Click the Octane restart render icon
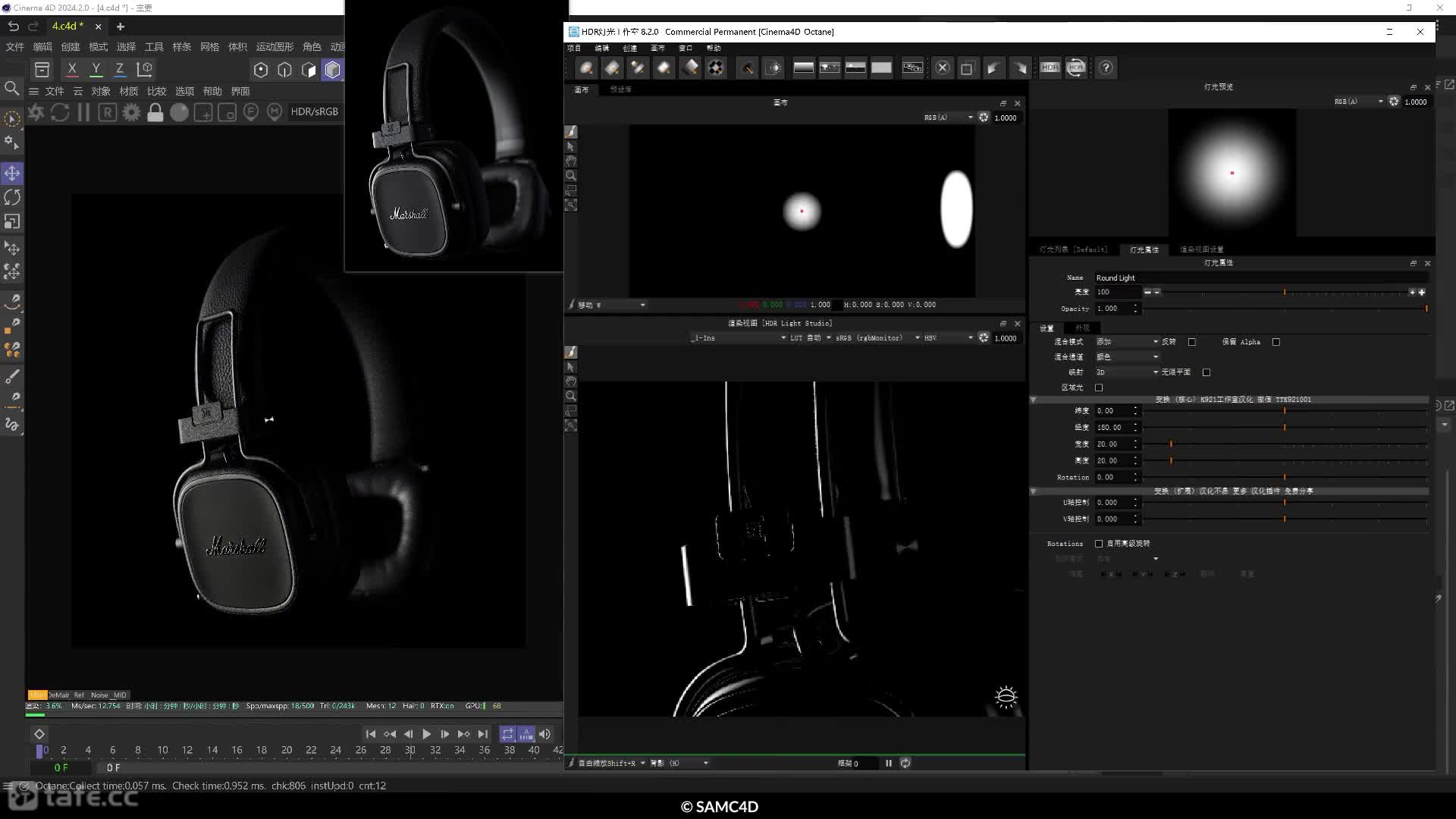Viewport: 1456px width, 819px height. pos(60,112)
